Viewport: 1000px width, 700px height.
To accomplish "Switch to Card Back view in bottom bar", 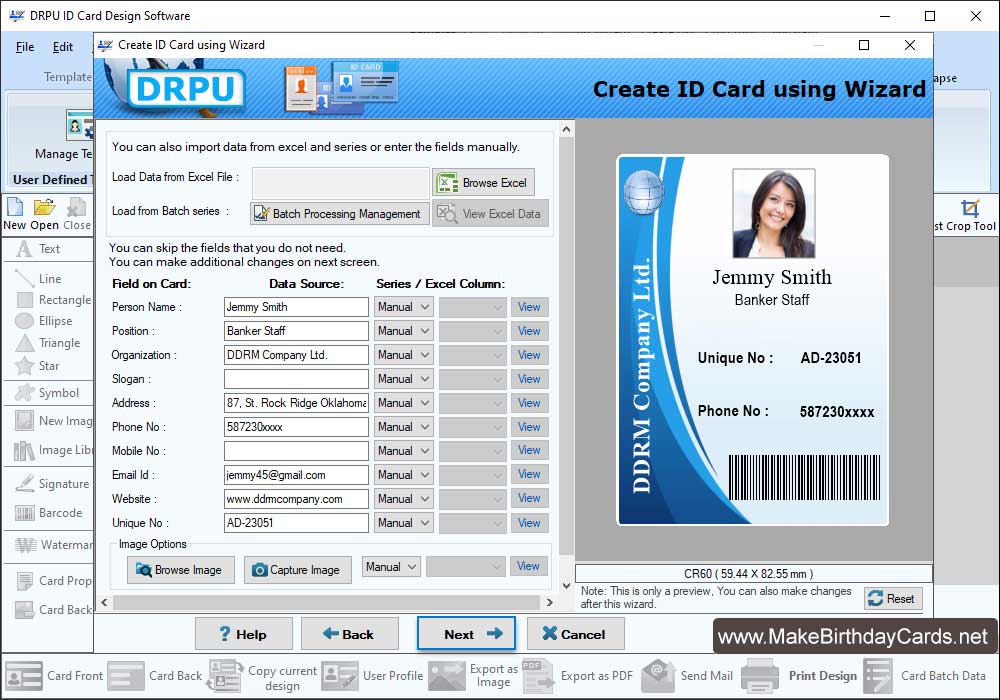I will click(x=154, y=676).
